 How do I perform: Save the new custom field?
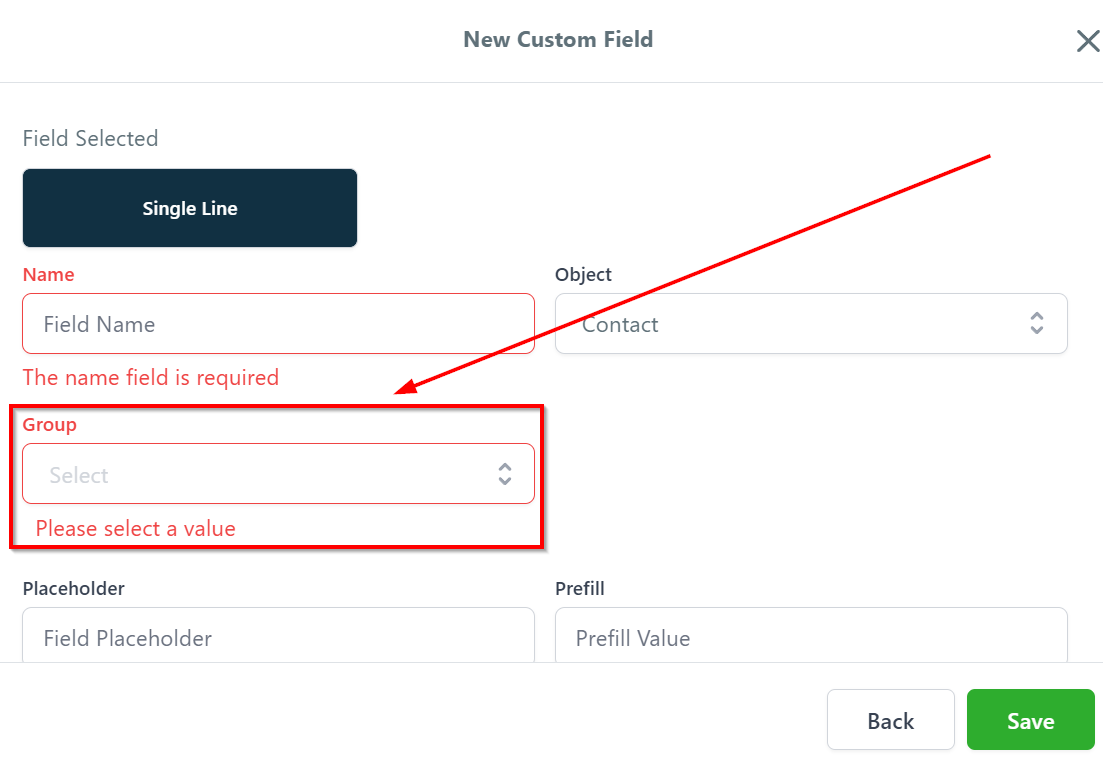click(1030, 720)
